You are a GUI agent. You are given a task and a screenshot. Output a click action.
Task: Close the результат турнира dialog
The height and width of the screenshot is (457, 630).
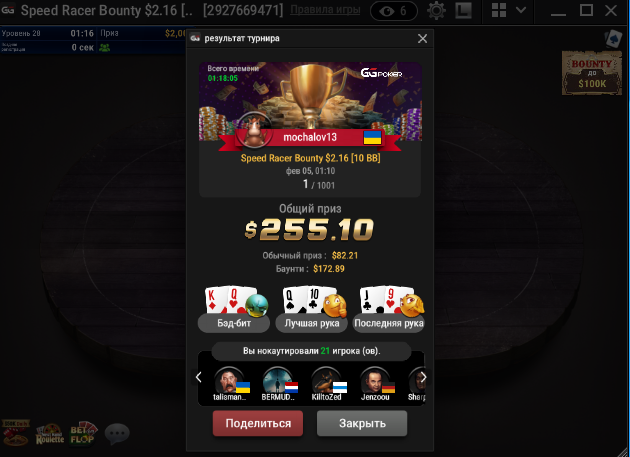(422, 39)
